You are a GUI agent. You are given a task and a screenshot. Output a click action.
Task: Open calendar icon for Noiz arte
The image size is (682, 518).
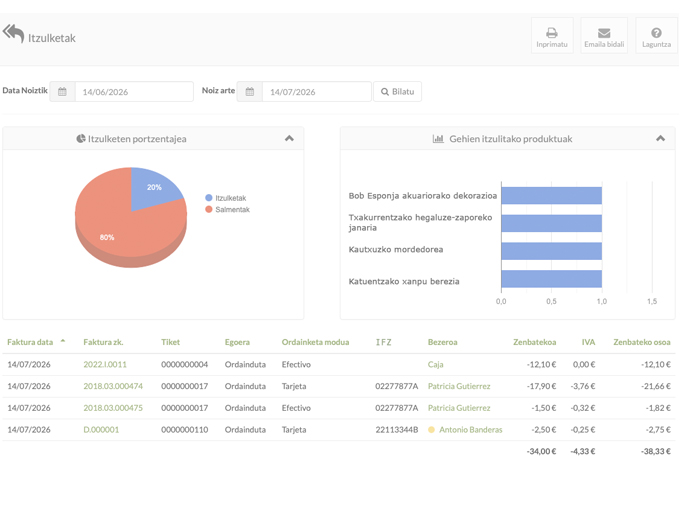pos(250,92)
